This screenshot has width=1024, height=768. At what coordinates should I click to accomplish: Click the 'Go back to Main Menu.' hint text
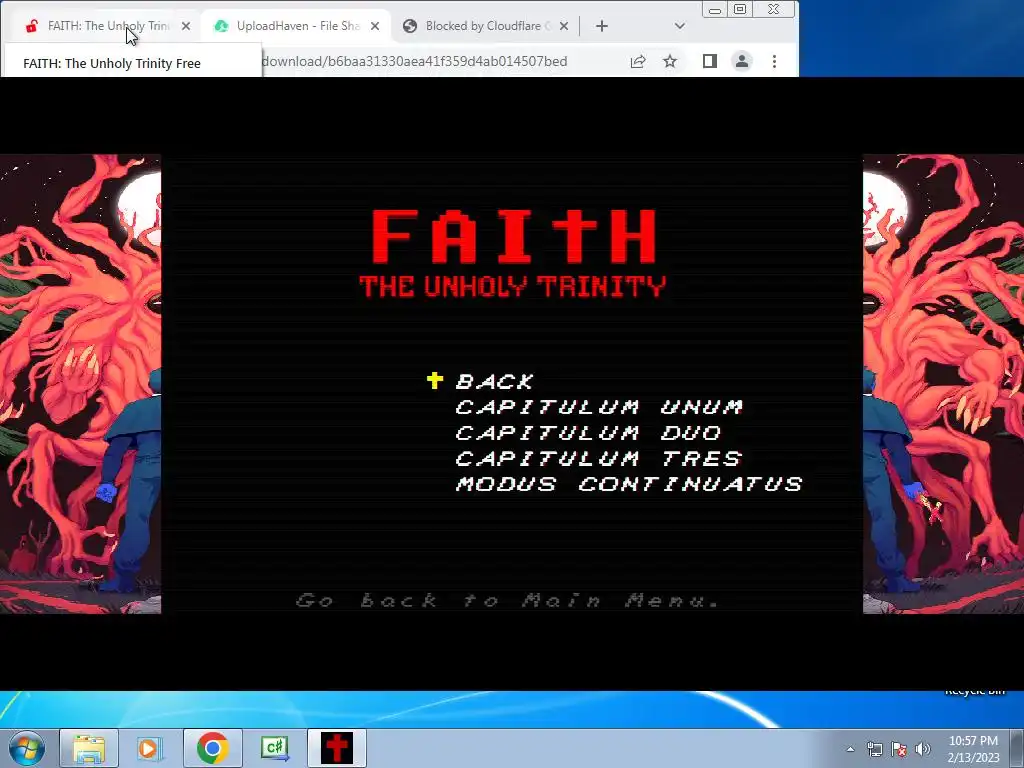[x=507, y=600]
